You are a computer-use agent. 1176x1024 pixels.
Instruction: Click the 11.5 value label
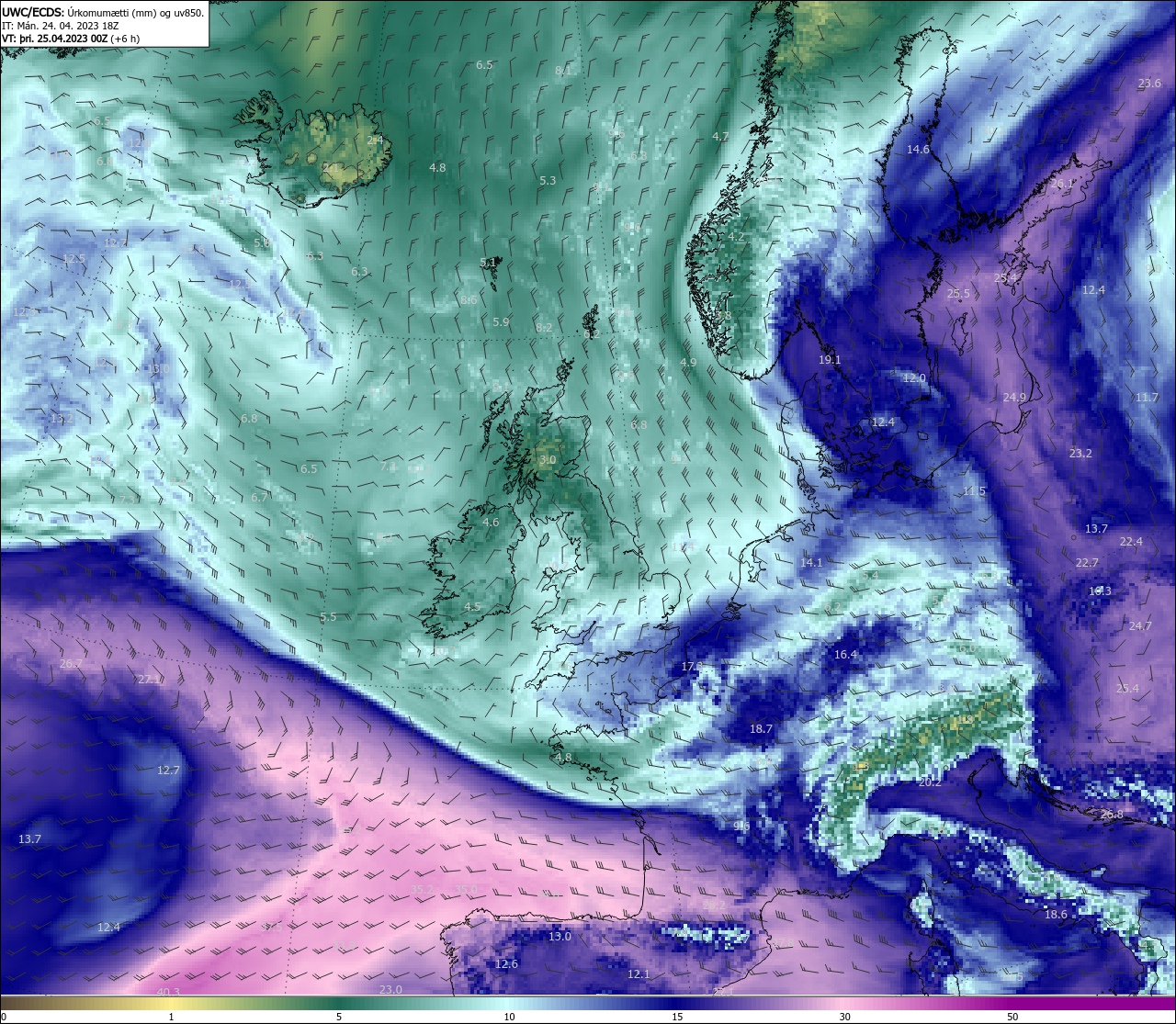(974, 491)
